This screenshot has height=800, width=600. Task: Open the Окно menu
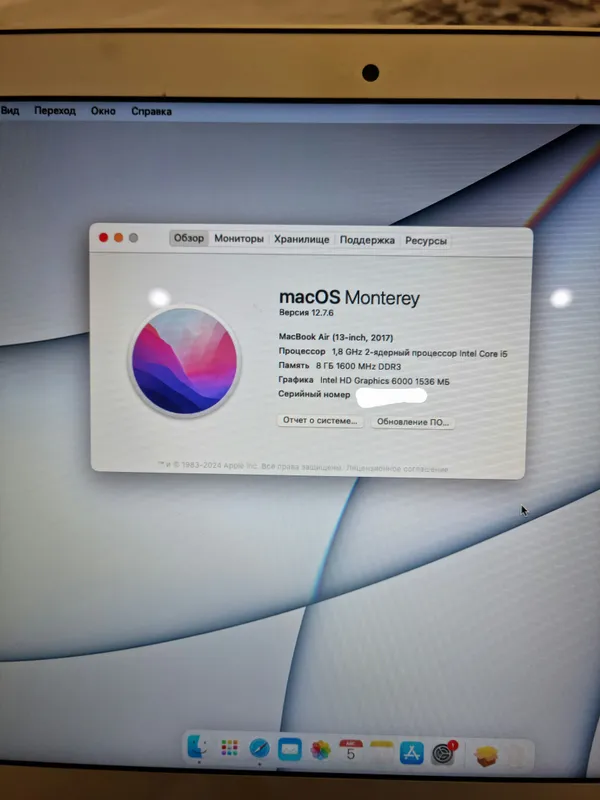pyautogui.click(x=103, y=111)
